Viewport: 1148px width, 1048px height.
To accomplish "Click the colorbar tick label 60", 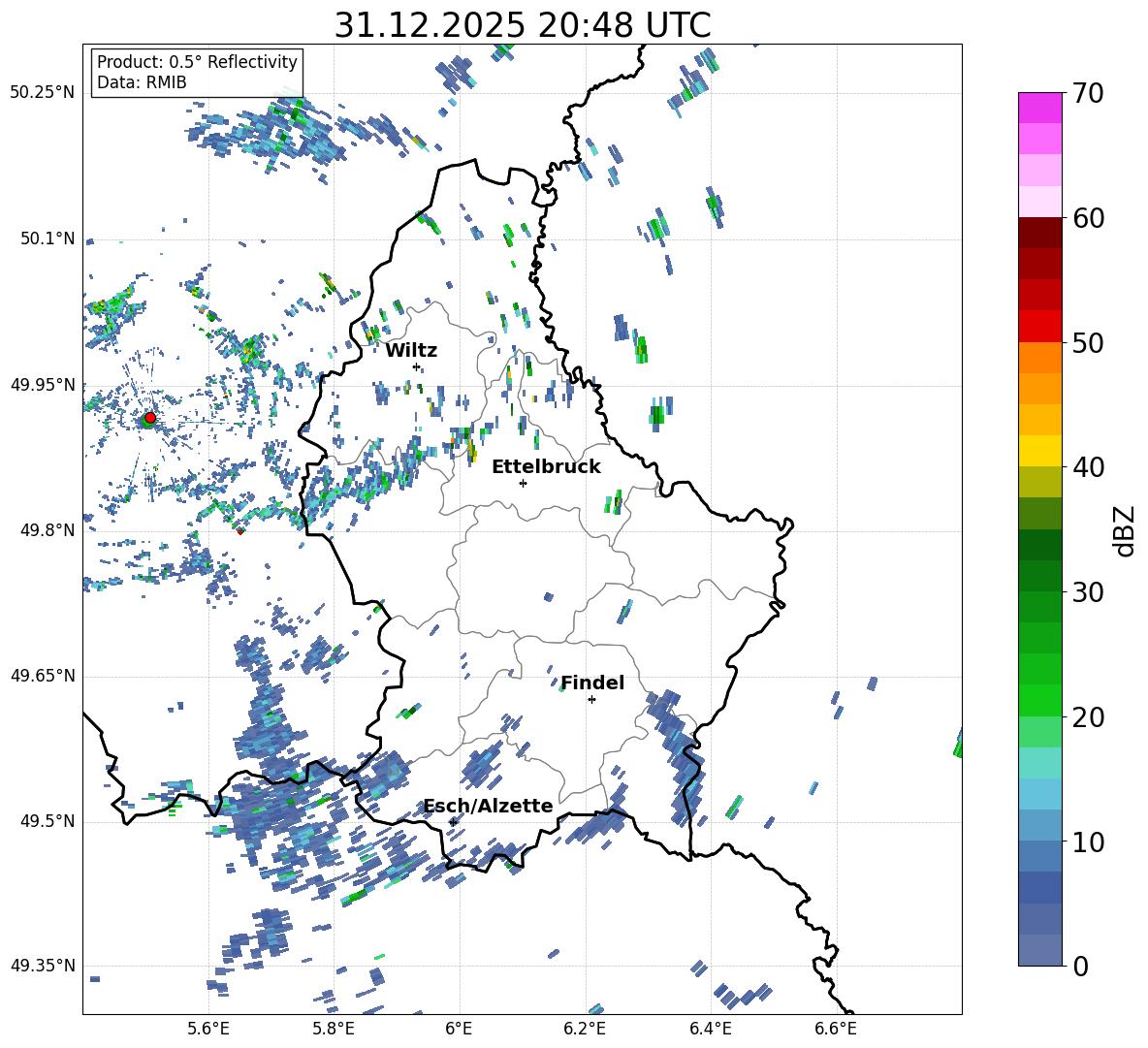I will click(x=1088, y=218).
